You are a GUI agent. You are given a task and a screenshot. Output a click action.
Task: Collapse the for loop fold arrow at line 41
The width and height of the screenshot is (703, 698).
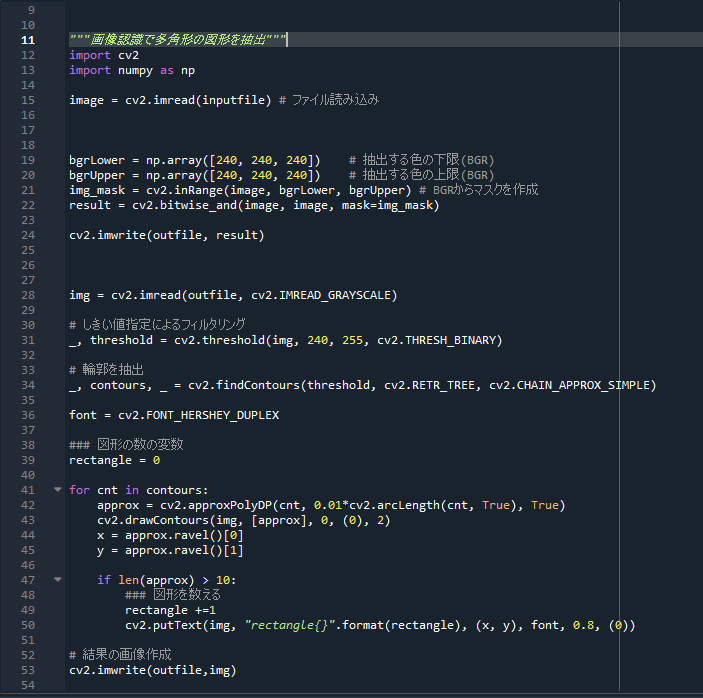57,490
